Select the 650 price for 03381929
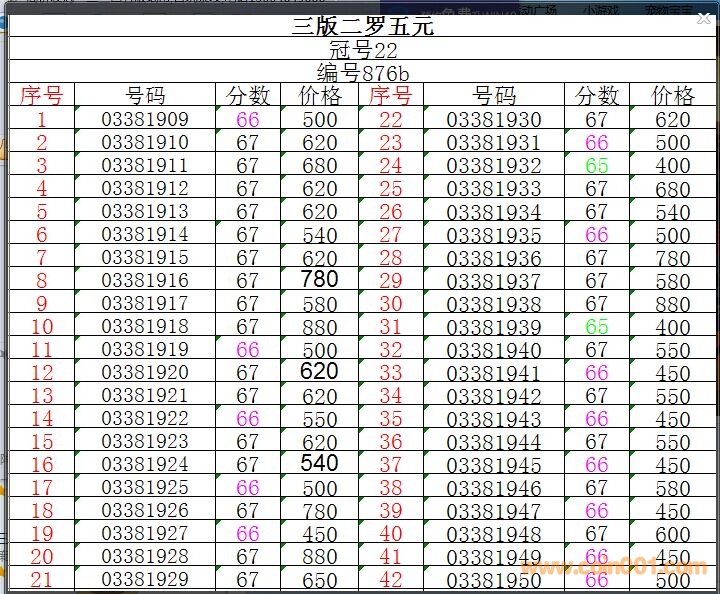720x594 pixels. [x=320, y=580]
